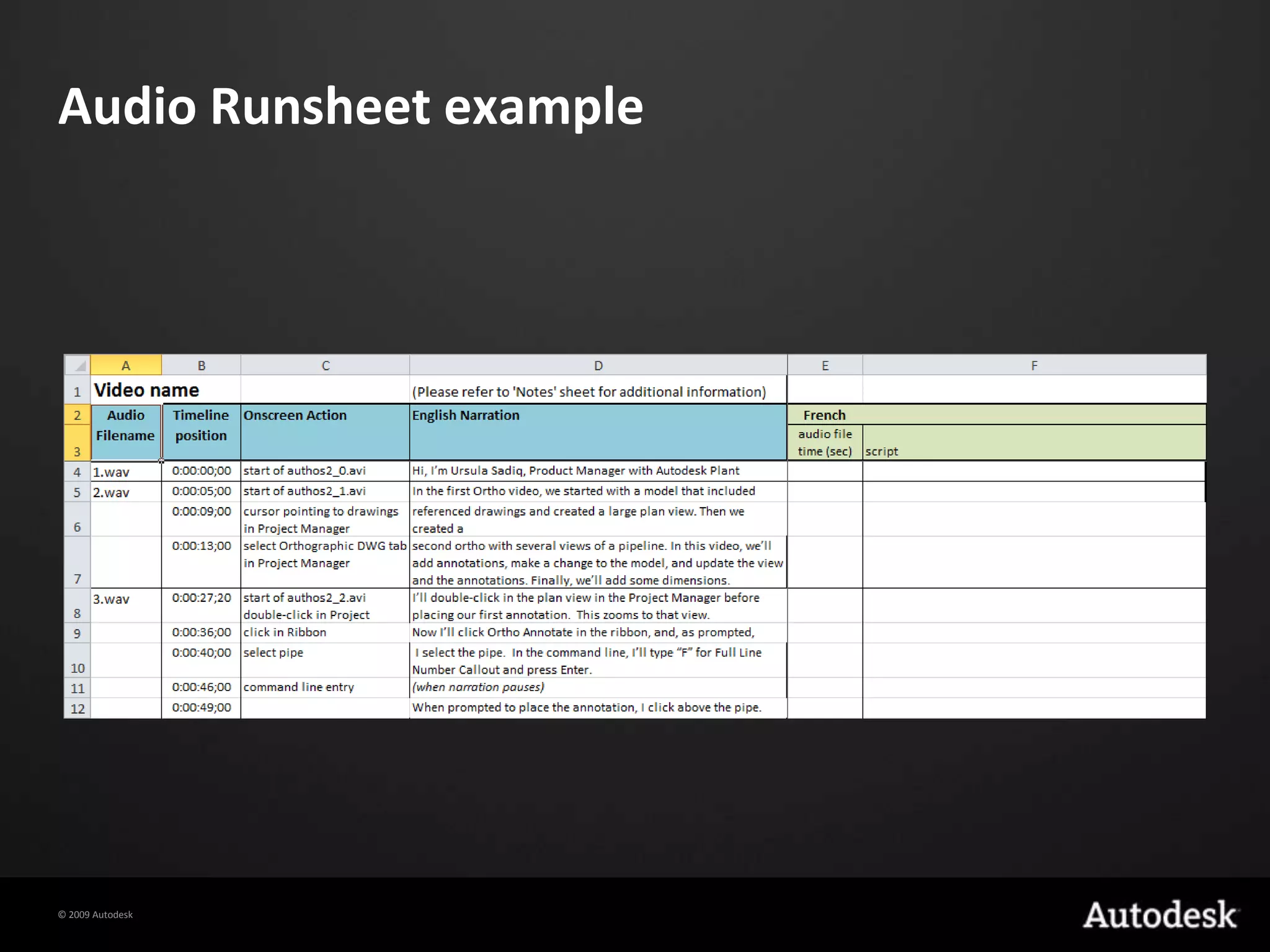The image size is (1270, 952).
Task: Click row 12 header number
Action: pyautogui.click(x=78, y=708)
